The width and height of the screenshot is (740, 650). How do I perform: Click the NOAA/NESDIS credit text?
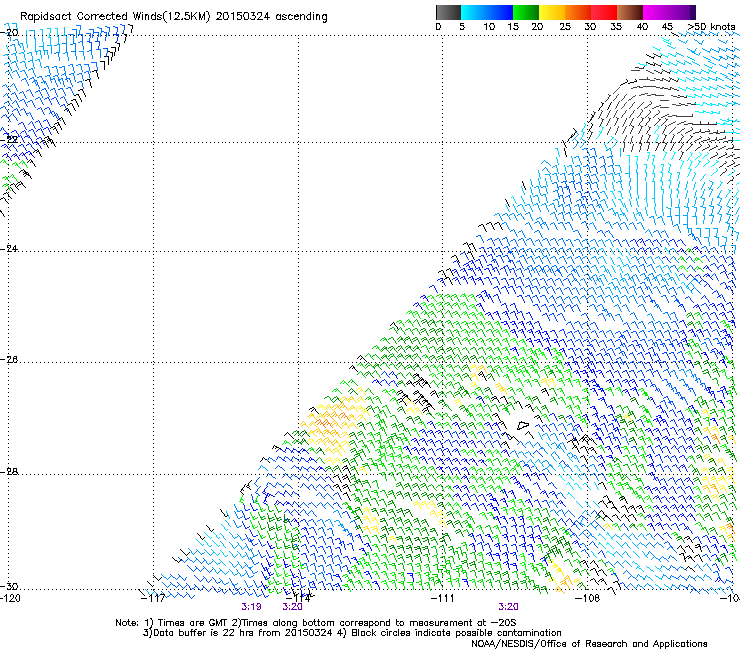pos(589,644)
